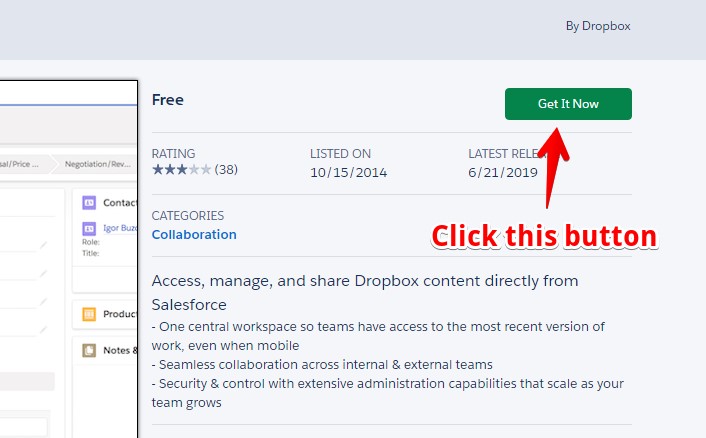The height and width of the screenshot is (438, 706).
Task: Click the Contacts icon in the screenshot
Action: click(89, 203)
